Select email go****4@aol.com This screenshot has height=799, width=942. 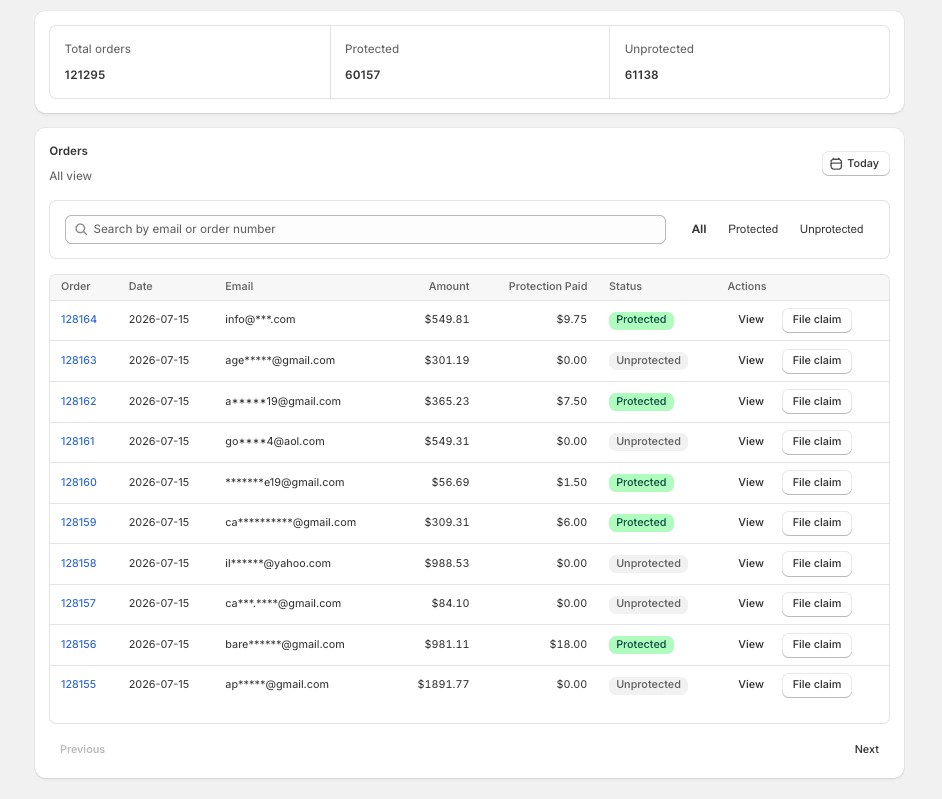point(275,441)
